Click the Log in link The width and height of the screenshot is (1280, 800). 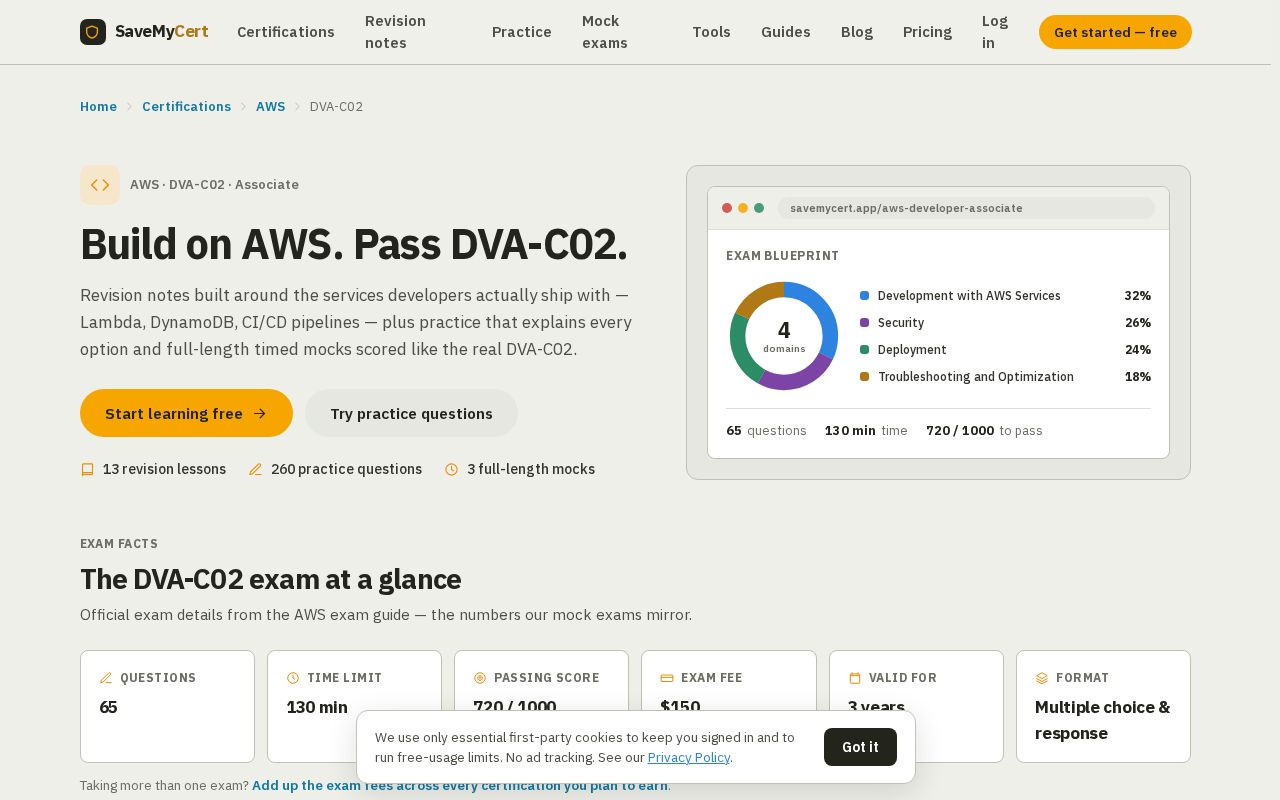(995, 32)
